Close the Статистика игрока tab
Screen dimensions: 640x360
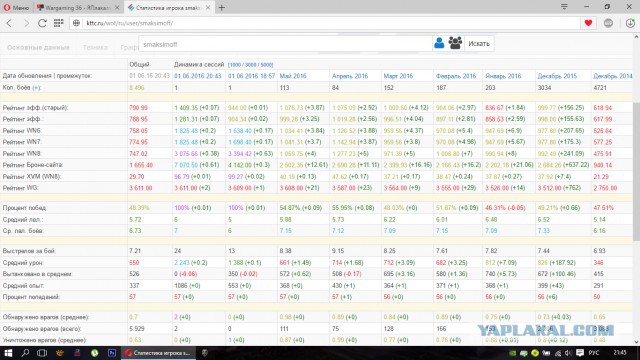pos(208,8)
